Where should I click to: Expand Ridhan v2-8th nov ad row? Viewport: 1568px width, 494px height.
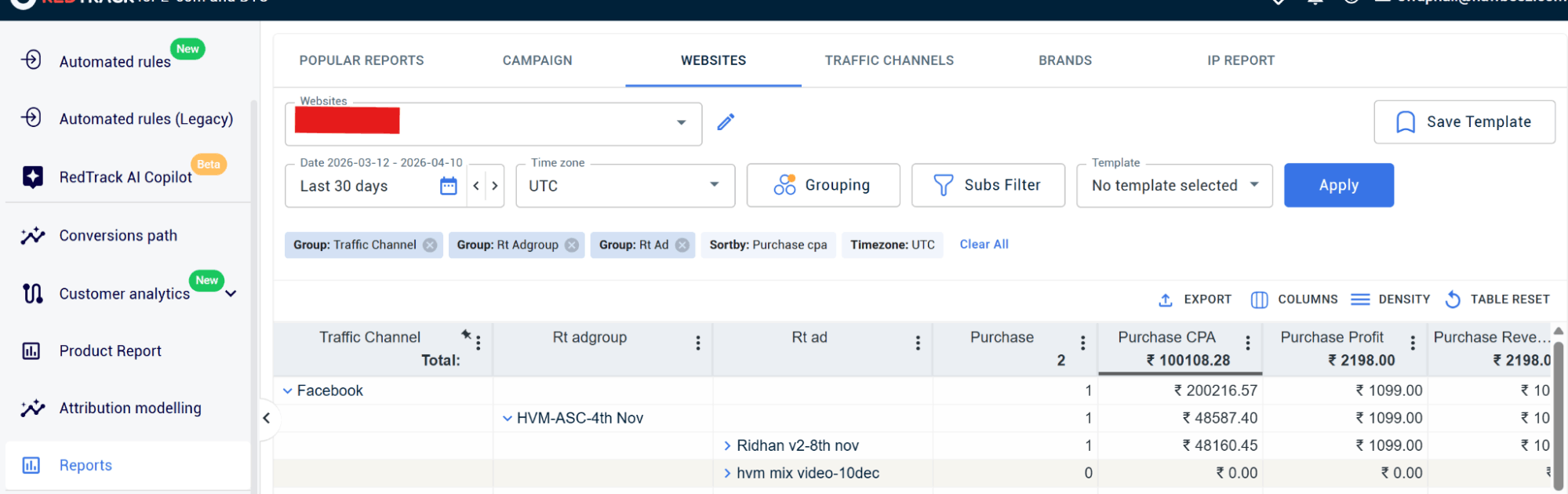pyautogui.click(x=727, y=445)
